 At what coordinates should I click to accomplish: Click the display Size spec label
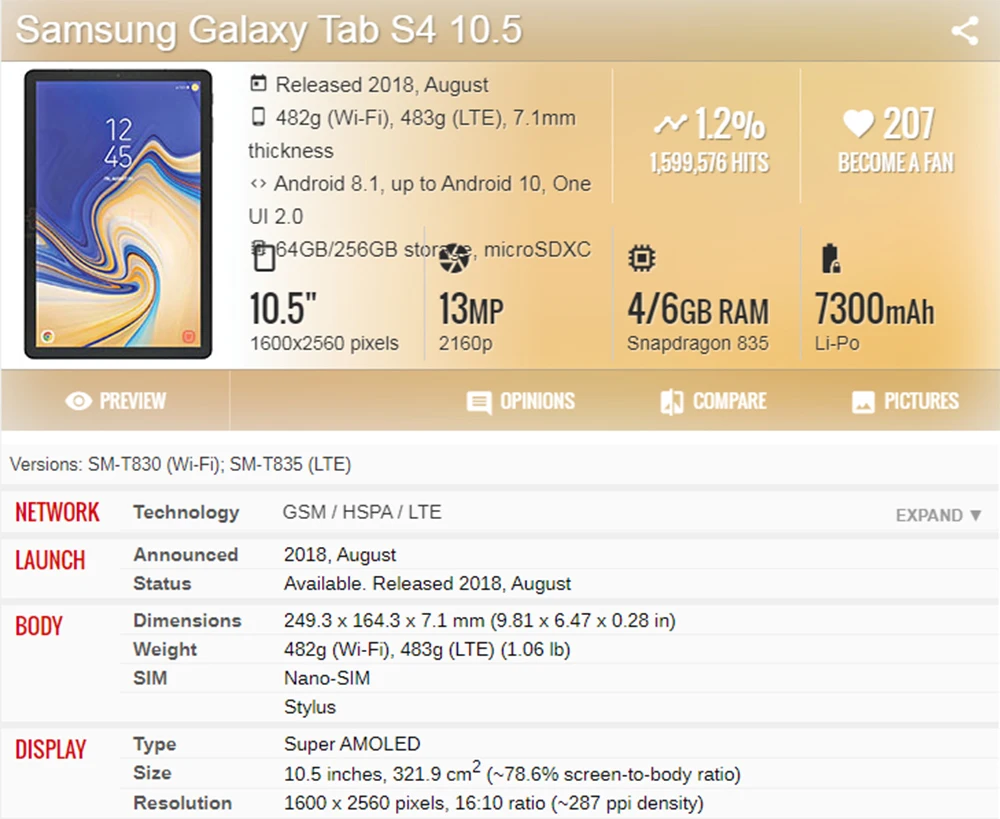pos(152,773)
